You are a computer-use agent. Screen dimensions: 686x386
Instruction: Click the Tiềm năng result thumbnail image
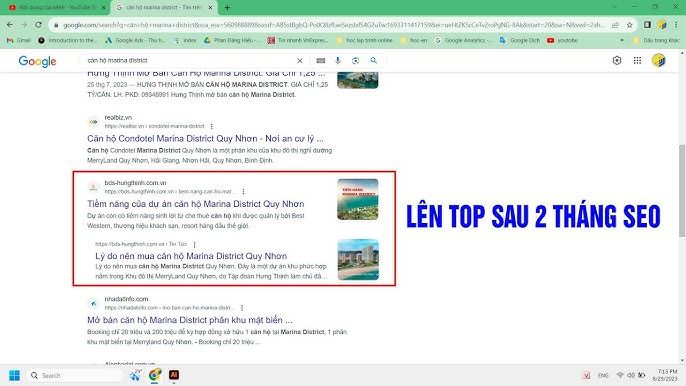(x=357, y=199)
